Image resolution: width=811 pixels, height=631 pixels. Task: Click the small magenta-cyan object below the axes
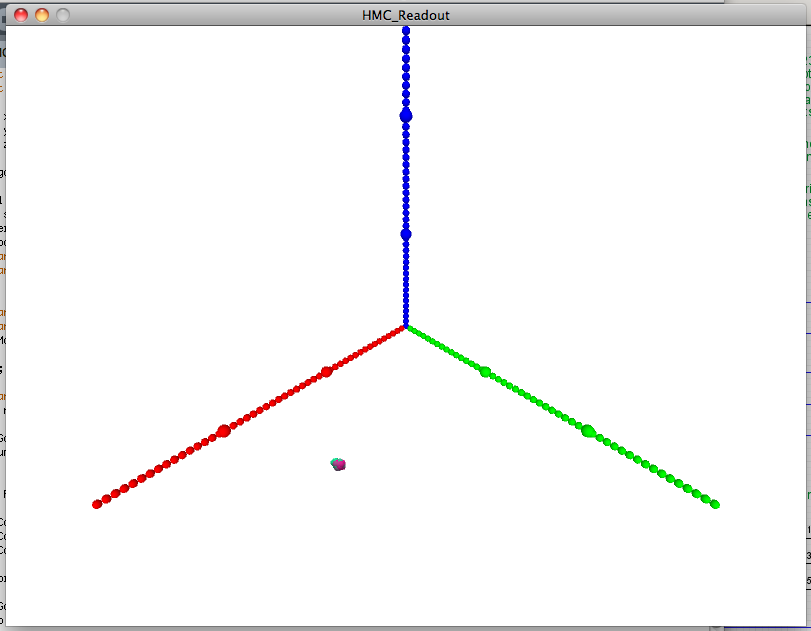coord(338,464)
